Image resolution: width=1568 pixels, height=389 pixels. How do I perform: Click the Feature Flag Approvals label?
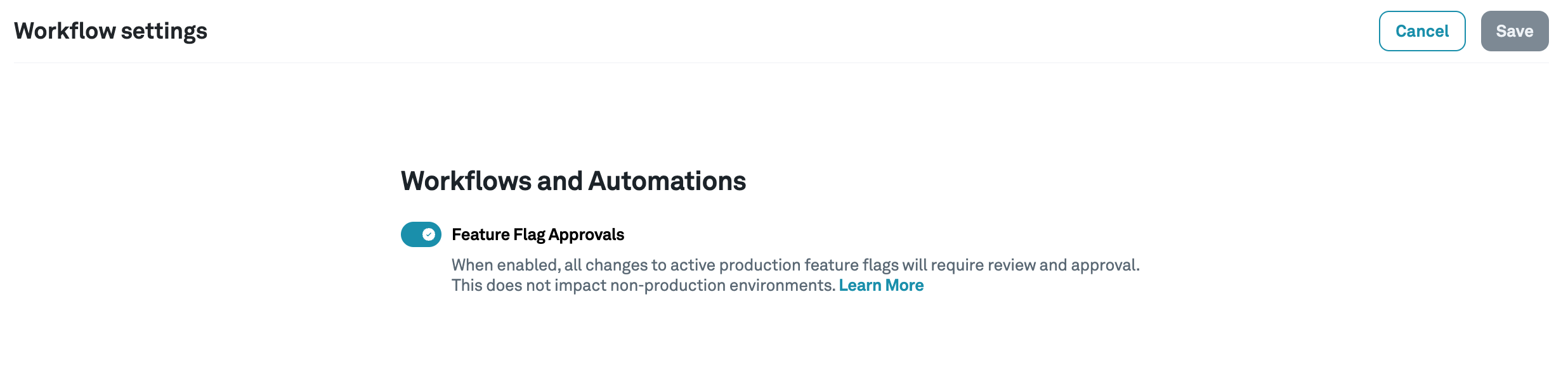537,234
